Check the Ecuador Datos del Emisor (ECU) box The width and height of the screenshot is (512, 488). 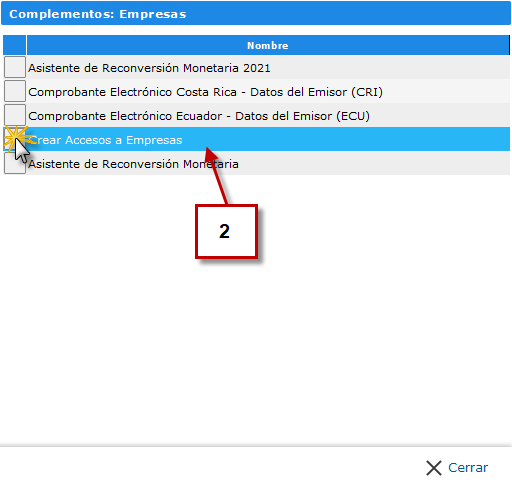pyautogui.click(x=15, y=115)
